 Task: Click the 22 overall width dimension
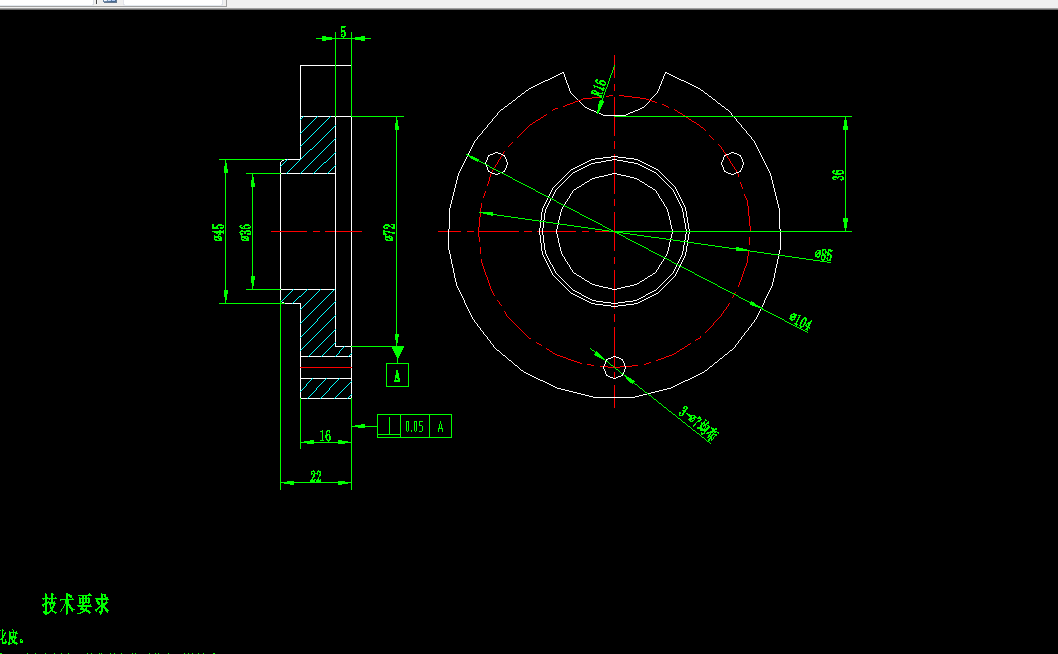click(x=315, y=475)
